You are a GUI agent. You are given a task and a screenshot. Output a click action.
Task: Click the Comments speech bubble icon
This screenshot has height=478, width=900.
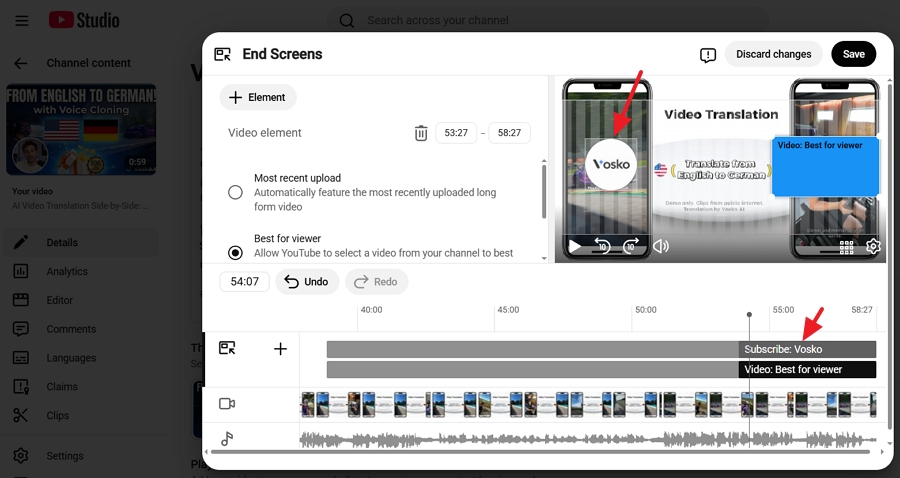tap(21, 329)
